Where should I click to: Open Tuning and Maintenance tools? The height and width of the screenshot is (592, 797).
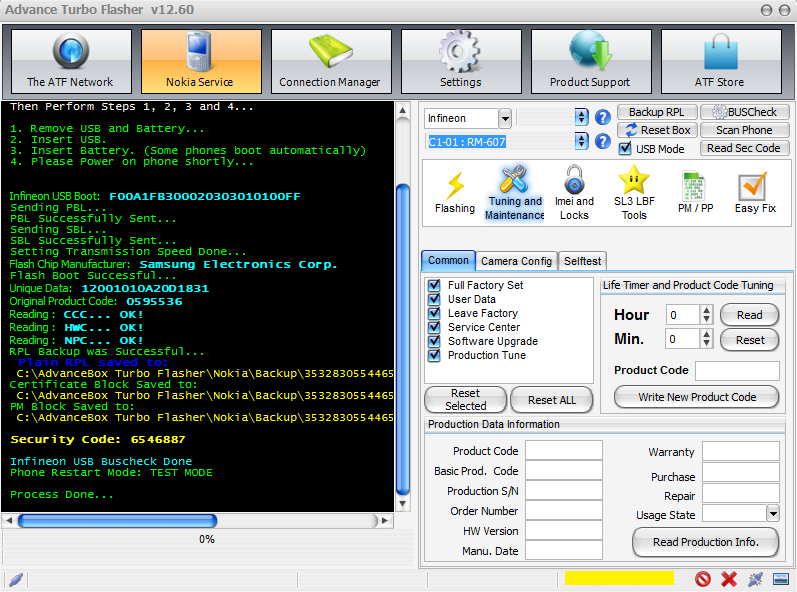coord(514,193)
